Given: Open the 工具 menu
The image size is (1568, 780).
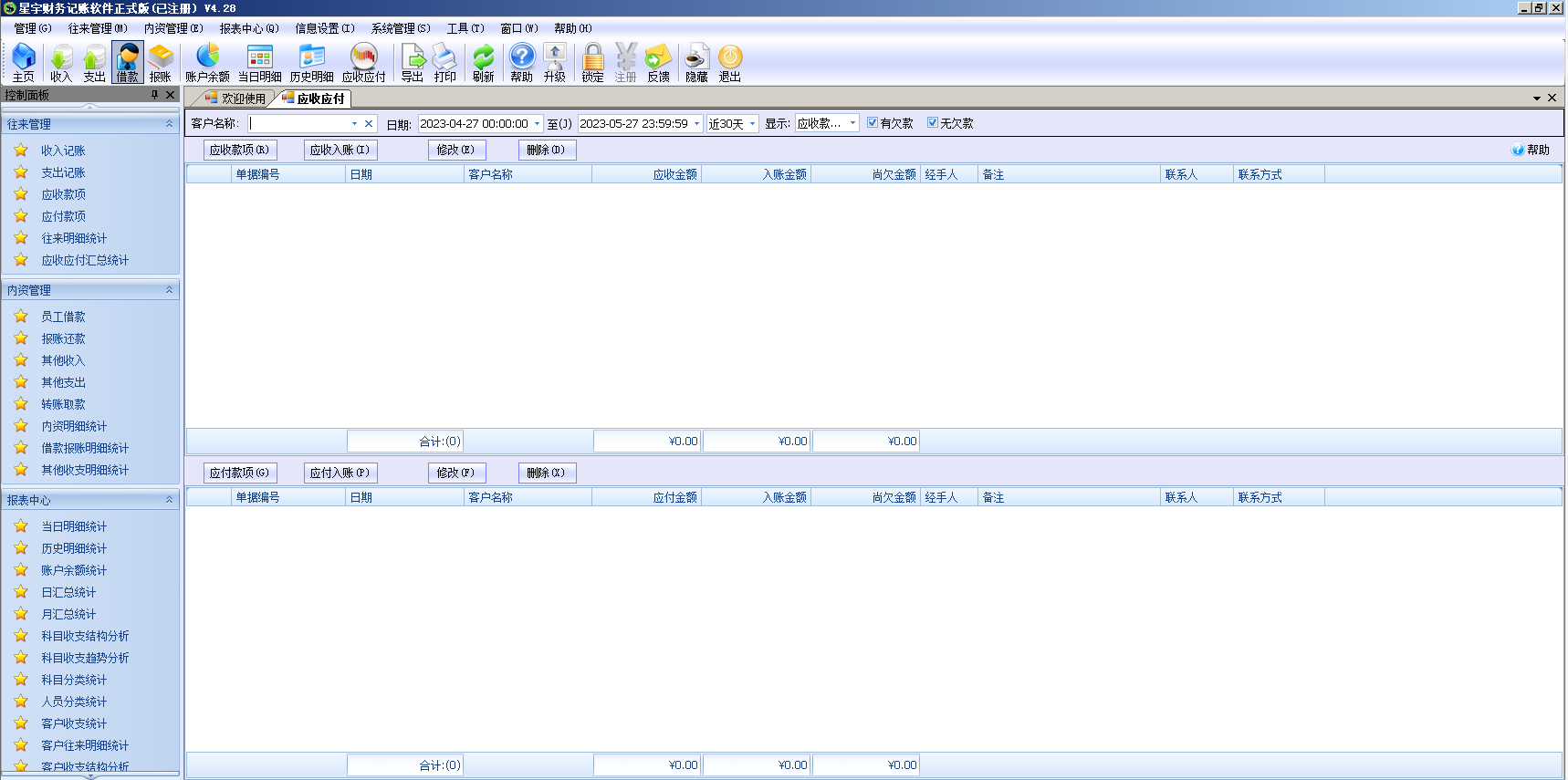Looking at the screenshot, I should (x=465, y=28).
